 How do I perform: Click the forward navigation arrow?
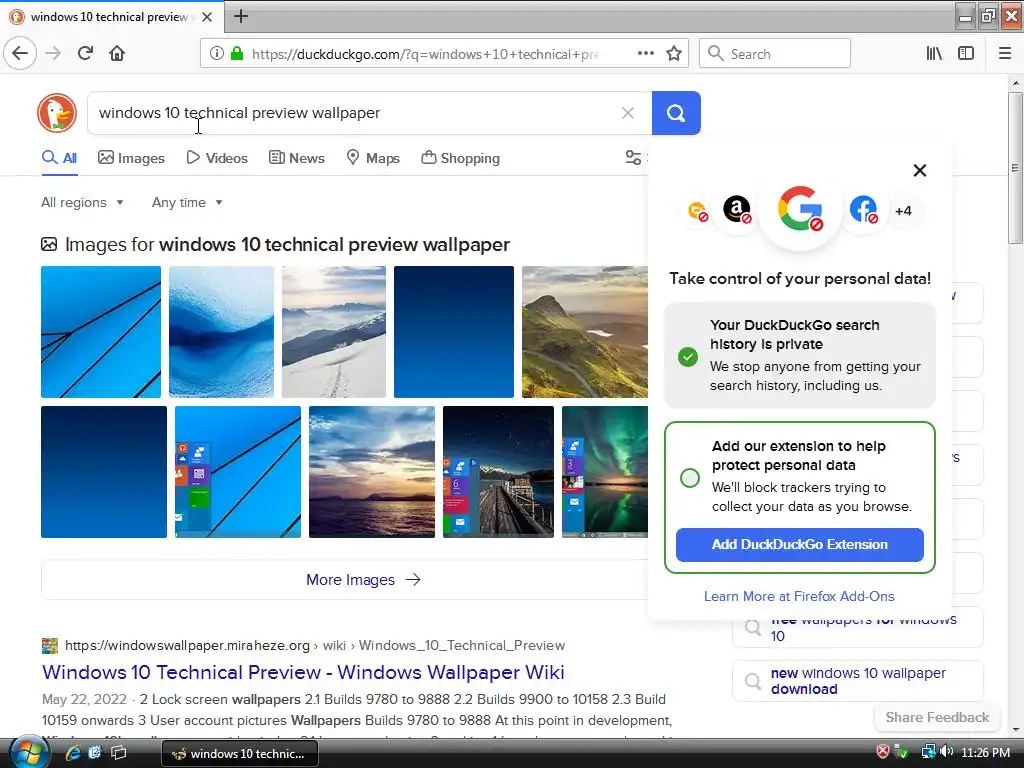54,54
